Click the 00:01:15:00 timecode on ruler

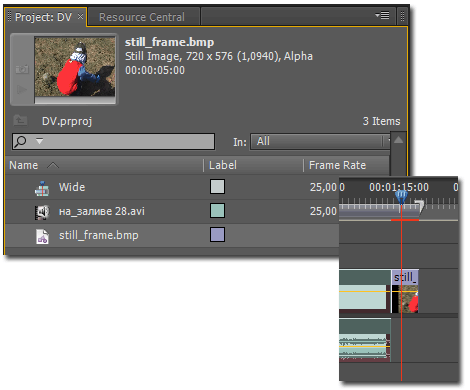click(x=399, y=187)
